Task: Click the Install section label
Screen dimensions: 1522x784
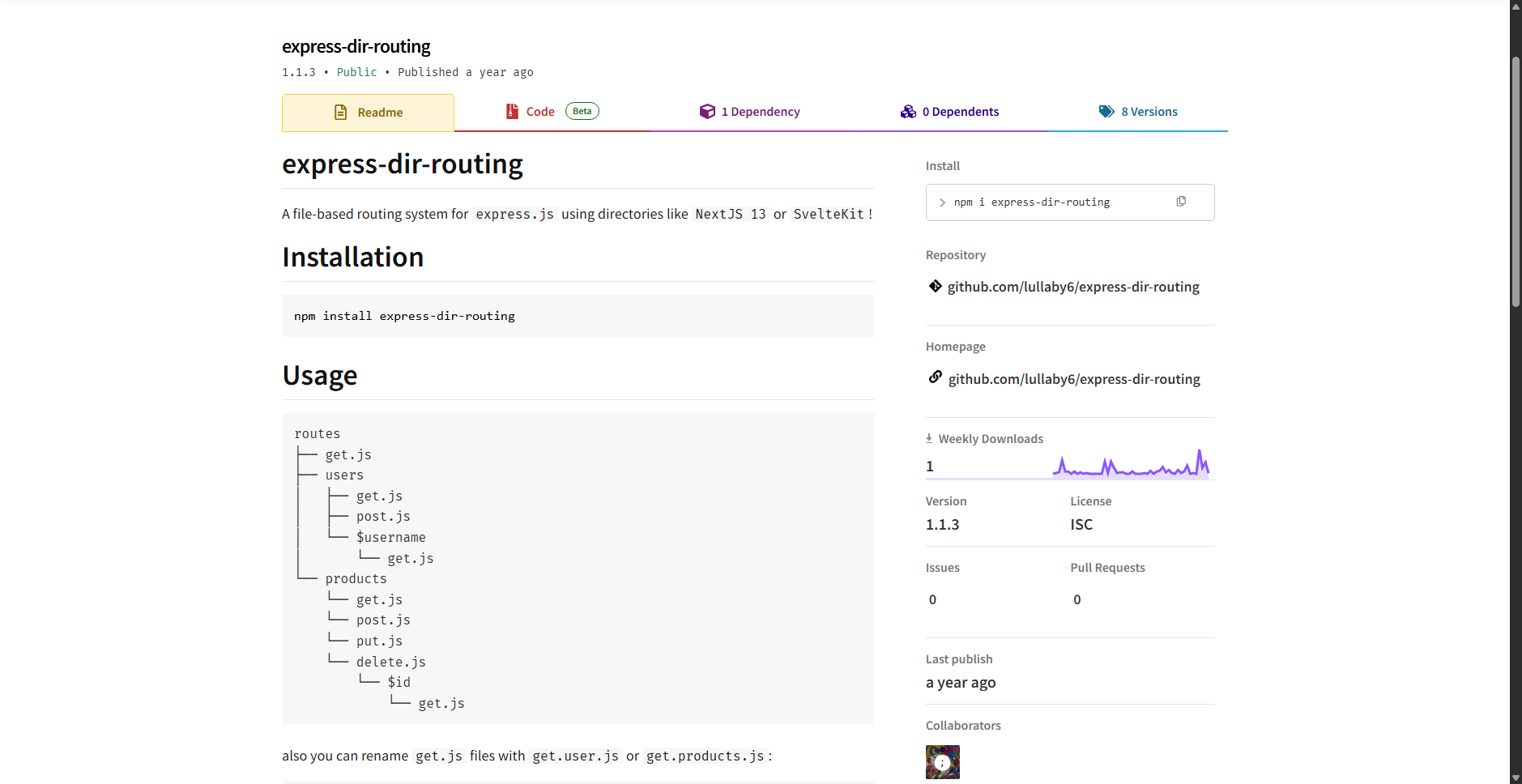Action: click(x=943, y=166)
